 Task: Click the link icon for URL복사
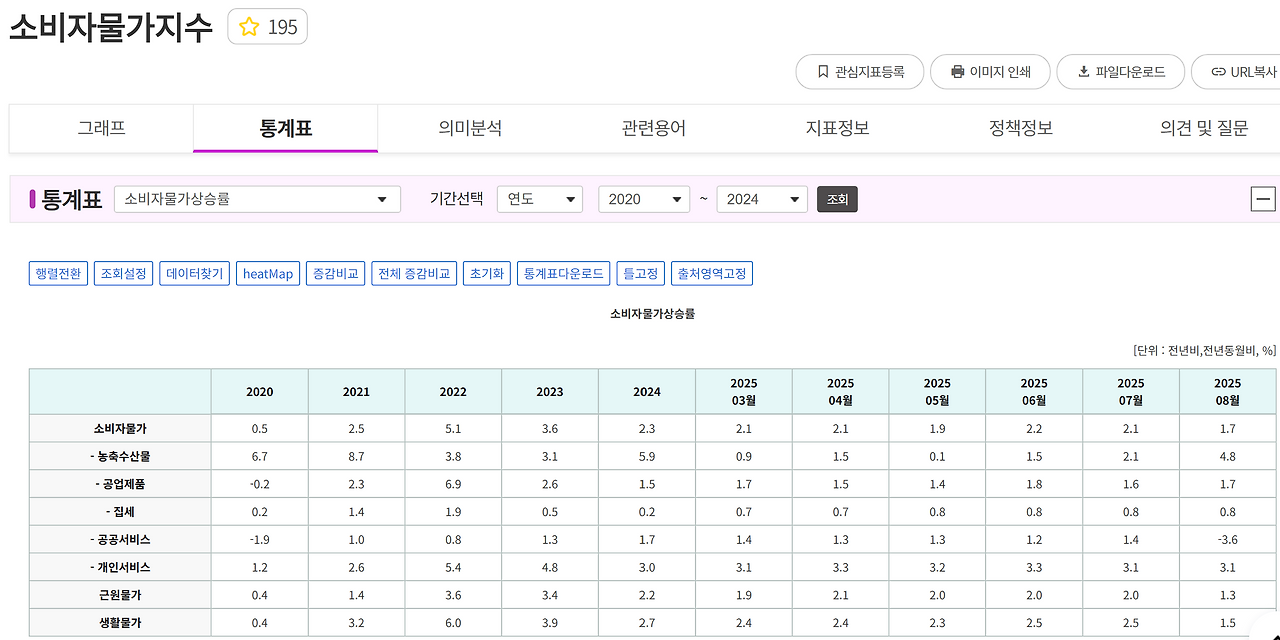1218,72
